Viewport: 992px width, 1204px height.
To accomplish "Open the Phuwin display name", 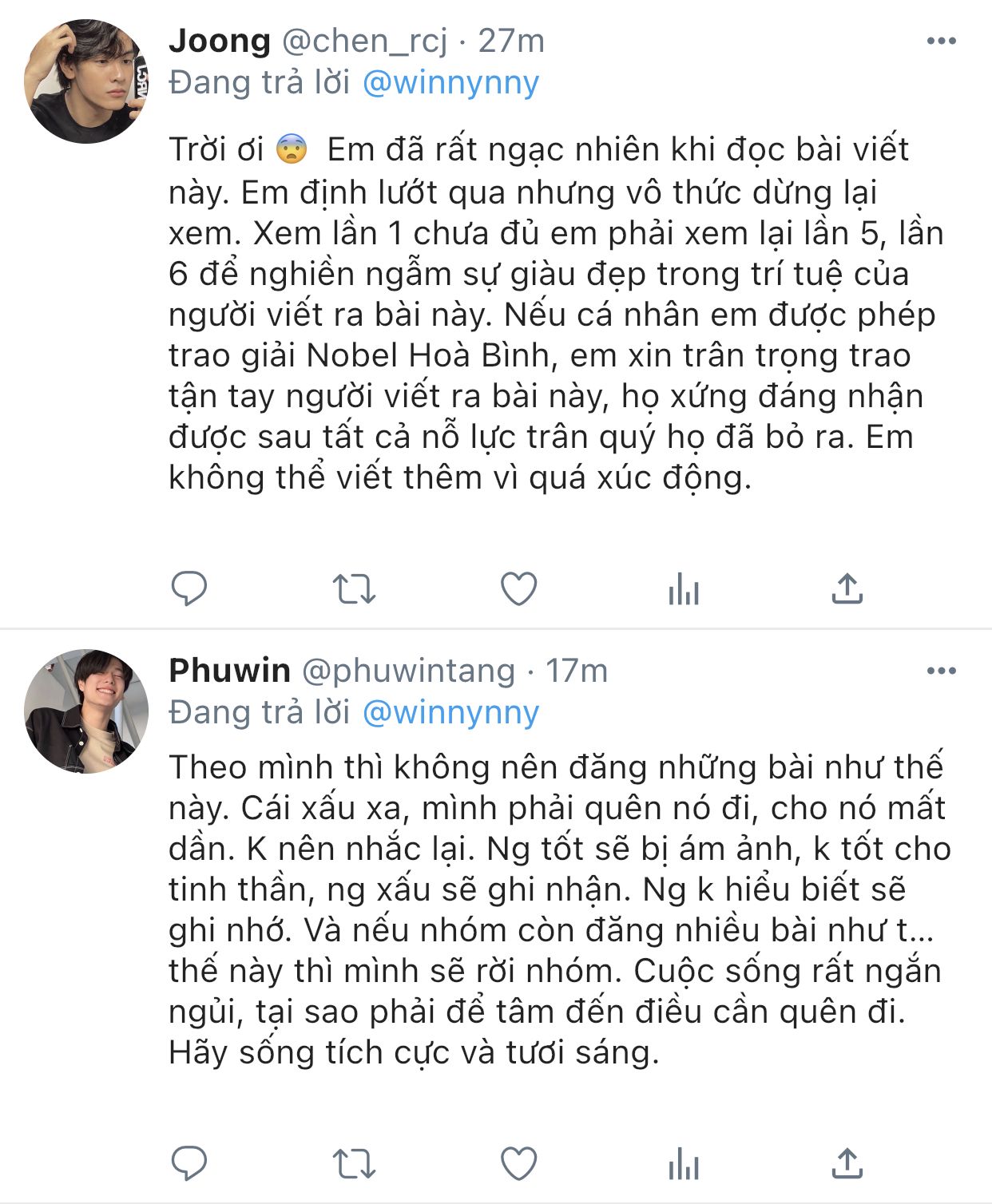I will pyautogui.click(x=229, y=671).
